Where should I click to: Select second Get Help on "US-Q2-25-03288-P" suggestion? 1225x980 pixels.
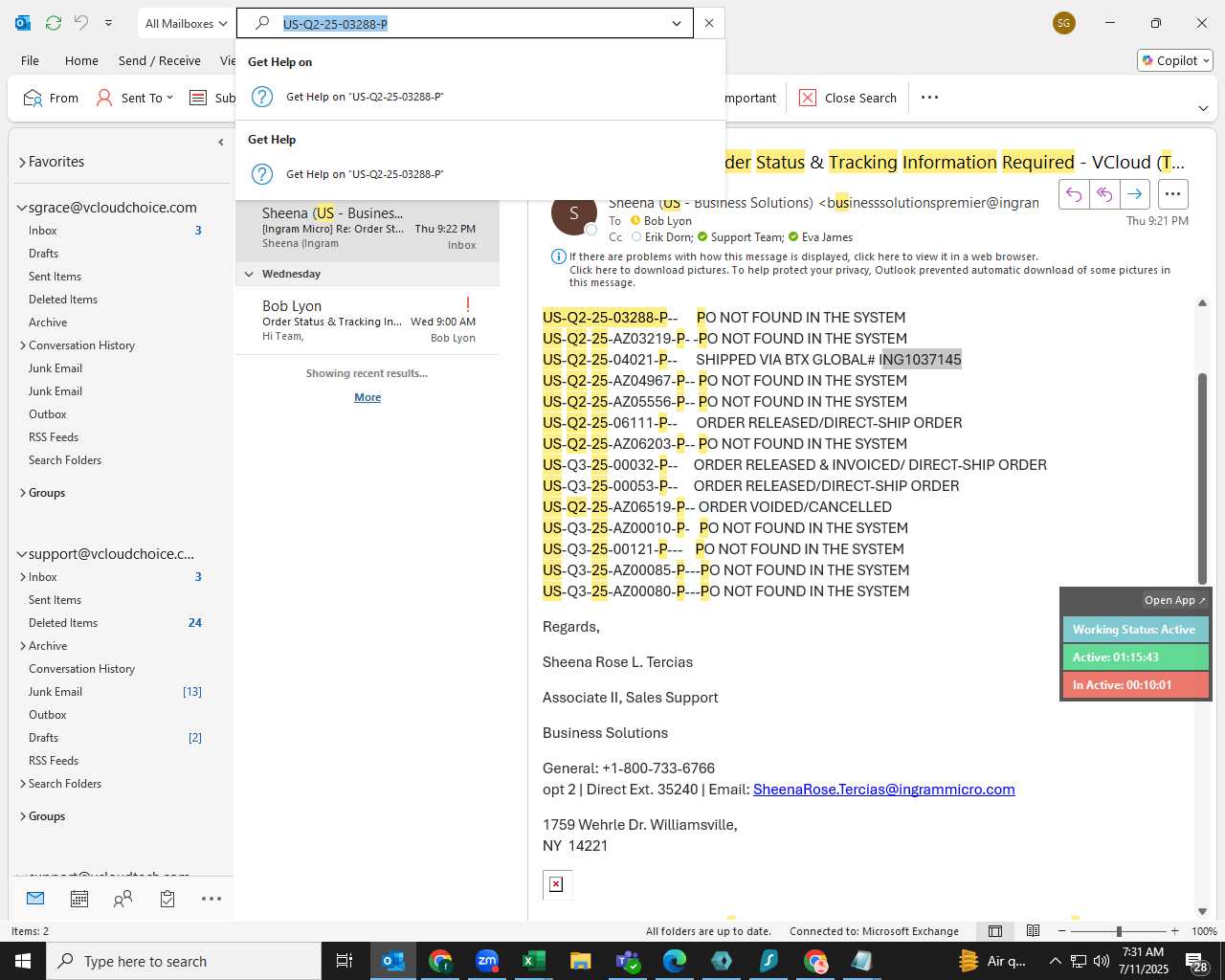pyautogui.click(x=480, y=174)
